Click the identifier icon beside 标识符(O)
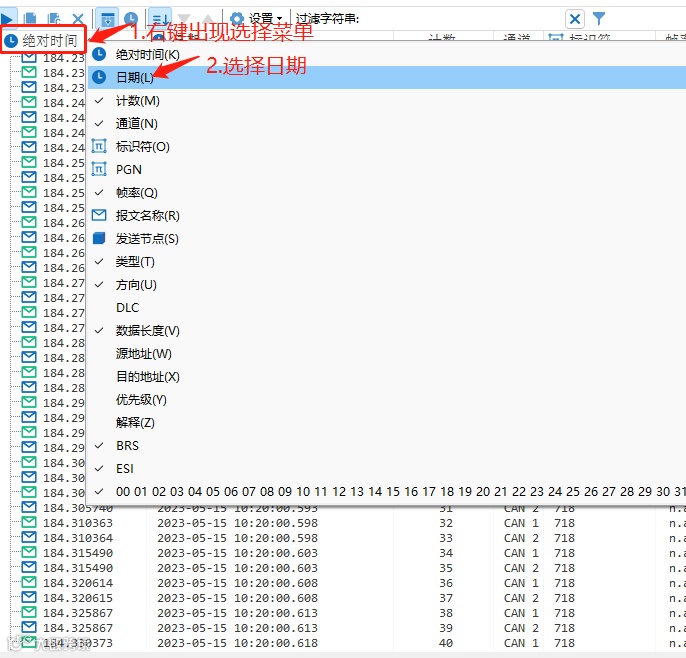This screenshot has width=686, height=658. point(99,146)
